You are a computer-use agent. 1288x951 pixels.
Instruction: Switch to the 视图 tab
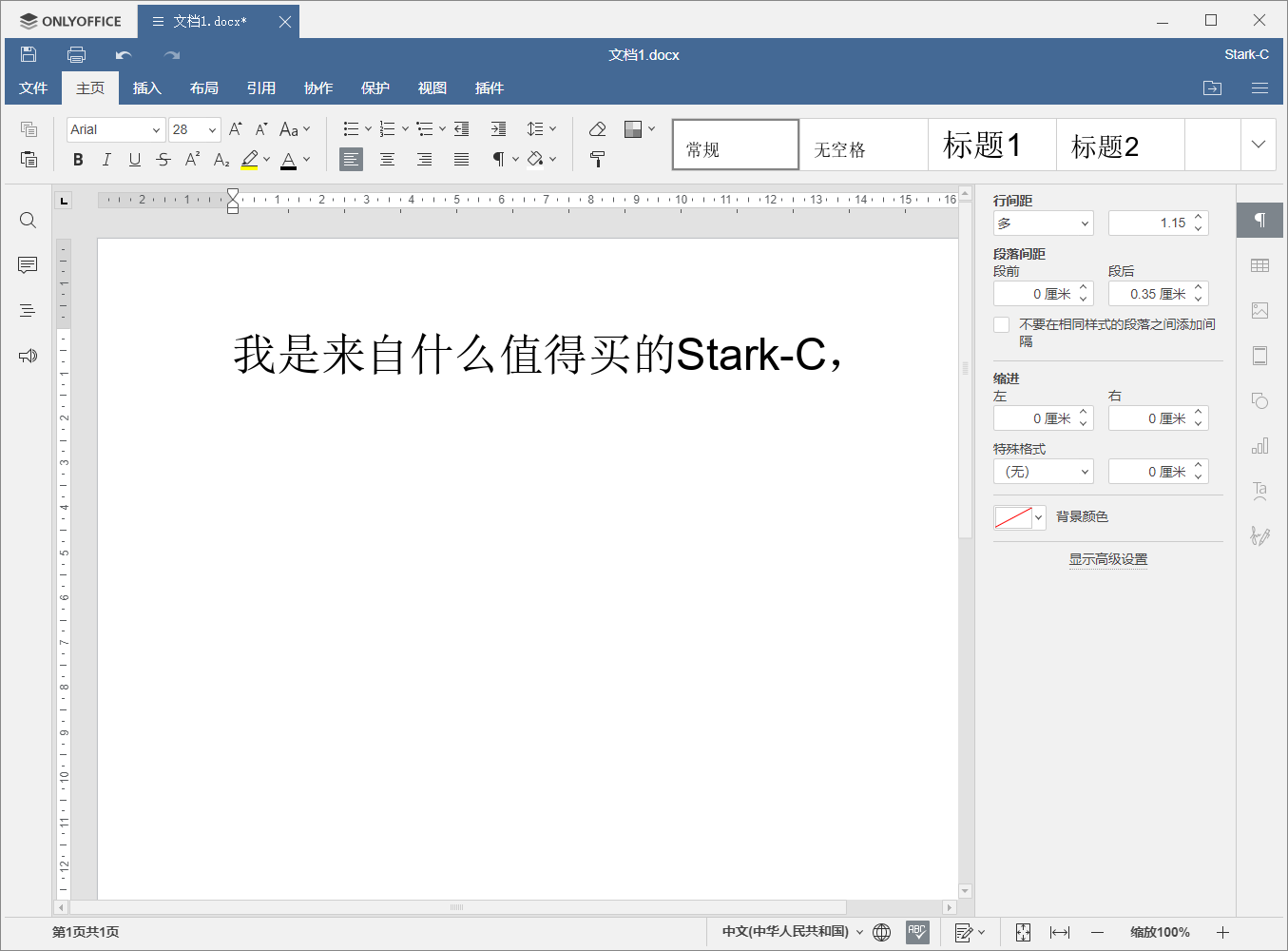tap(433, 88)
